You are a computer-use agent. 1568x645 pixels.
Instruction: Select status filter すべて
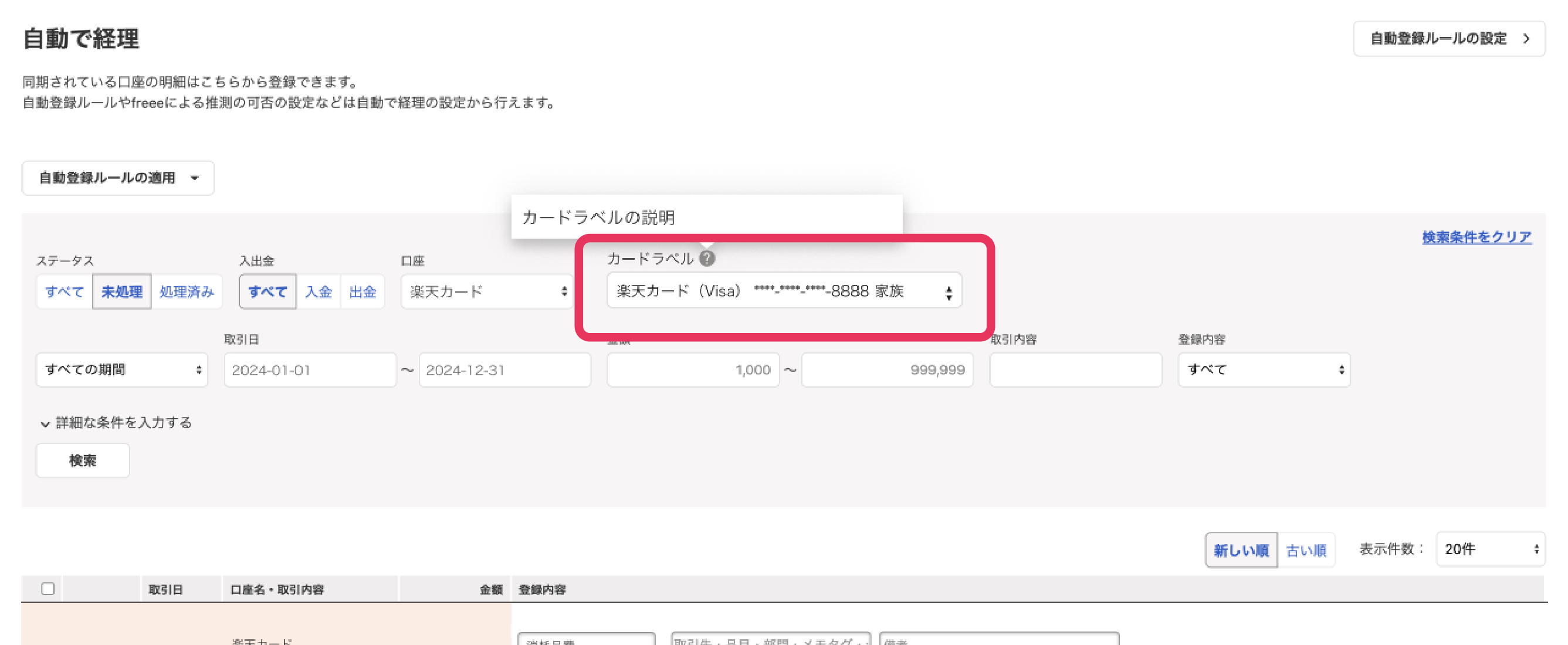point(65,292)
